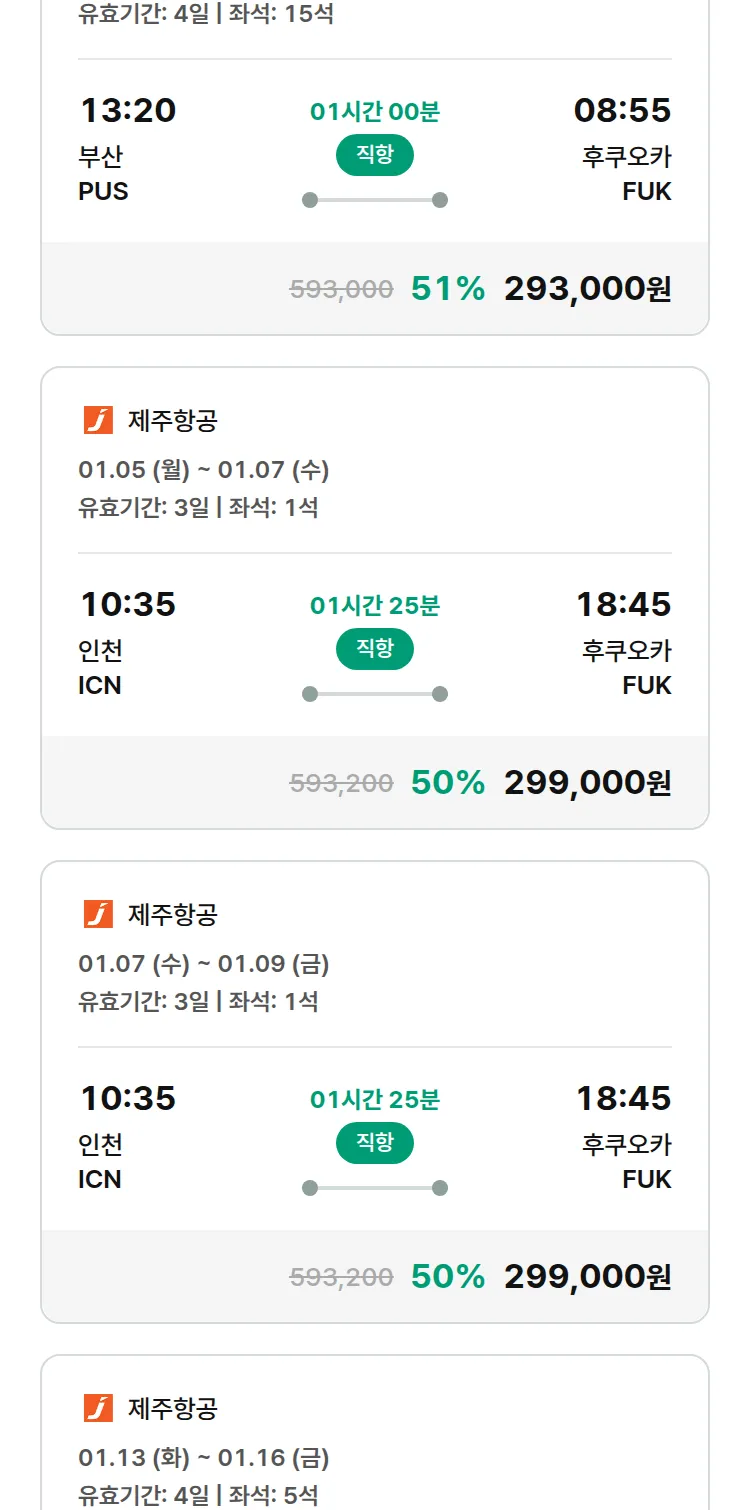Click the route line on the 01.05 Incheon flight
The image size is (750, 1510).
[x=375, y=694]
